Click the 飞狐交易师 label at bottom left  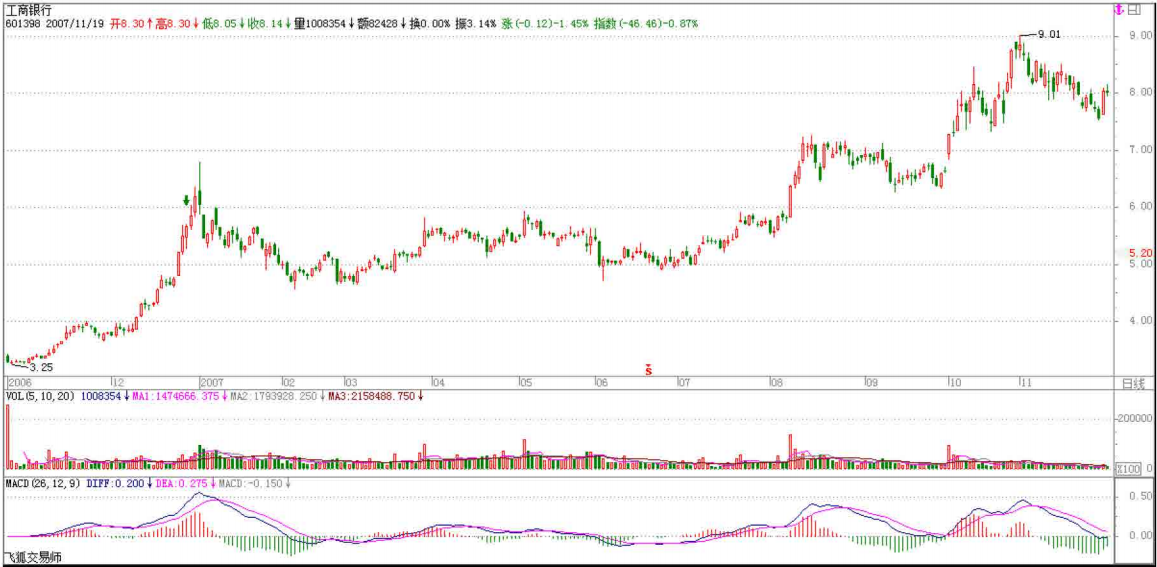(32, 557)
